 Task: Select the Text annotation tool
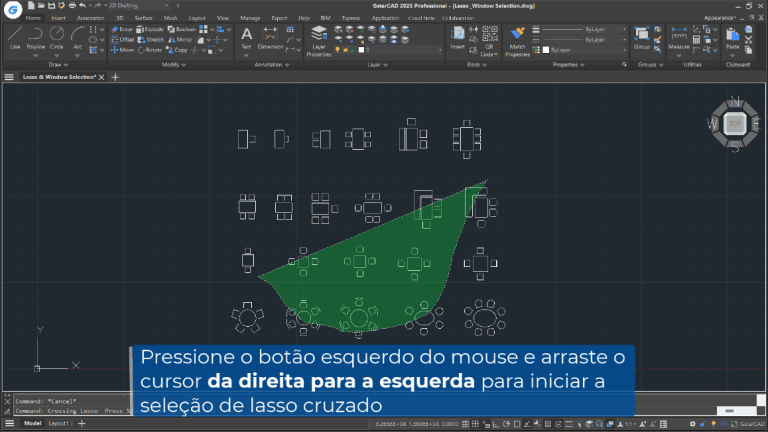pos(246,38)
